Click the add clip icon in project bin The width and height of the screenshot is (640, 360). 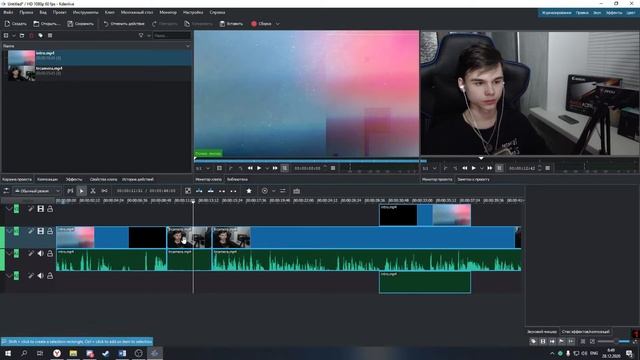(x=6, y=36)
